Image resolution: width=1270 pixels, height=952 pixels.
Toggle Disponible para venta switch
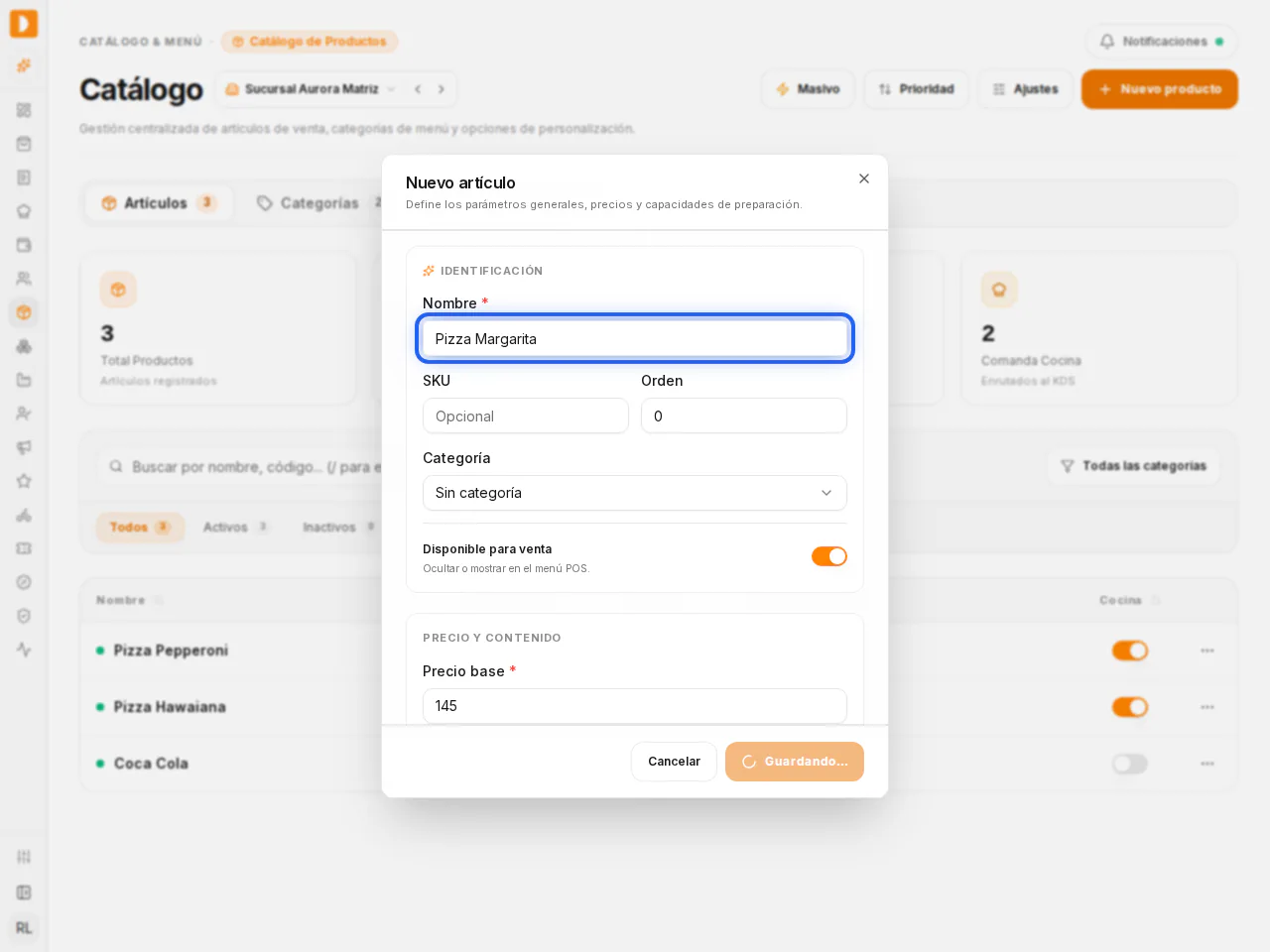(x=829, y=556)
